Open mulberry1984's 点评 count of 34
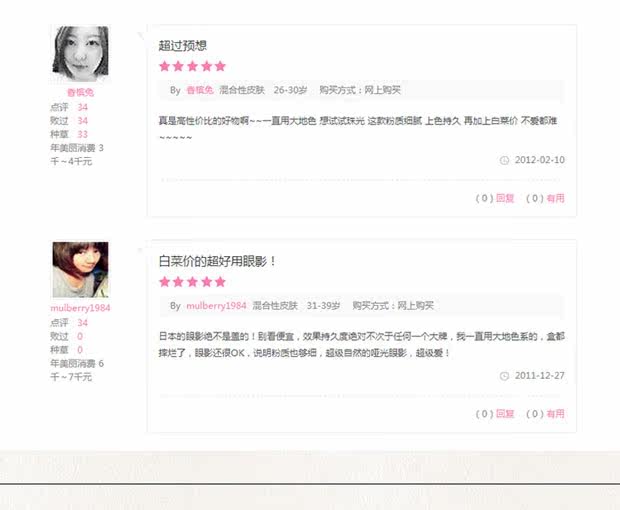 [83, 323]
